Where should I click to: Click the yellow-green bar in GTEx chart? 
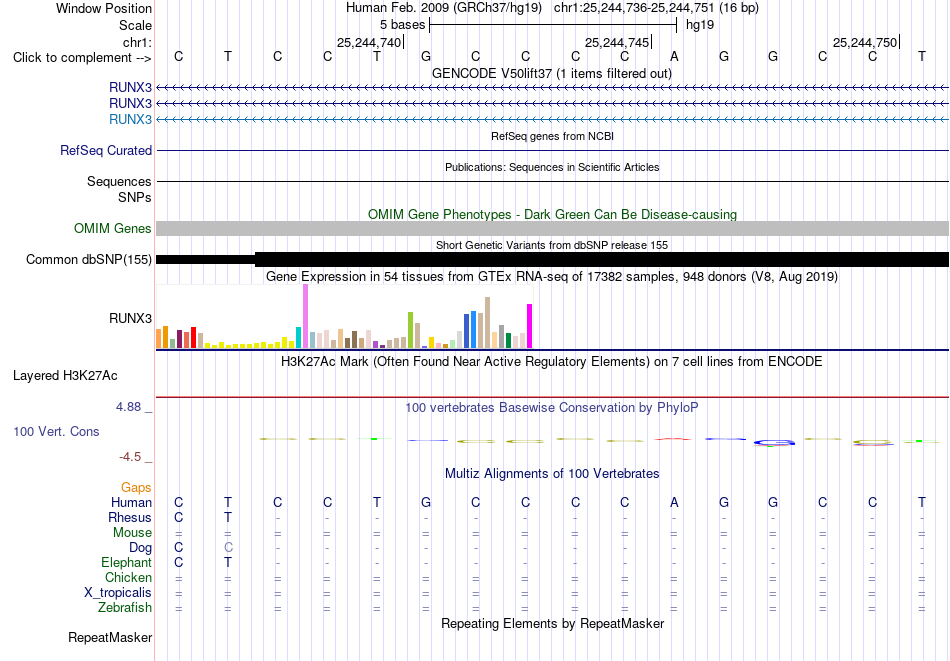click(410, 330)
